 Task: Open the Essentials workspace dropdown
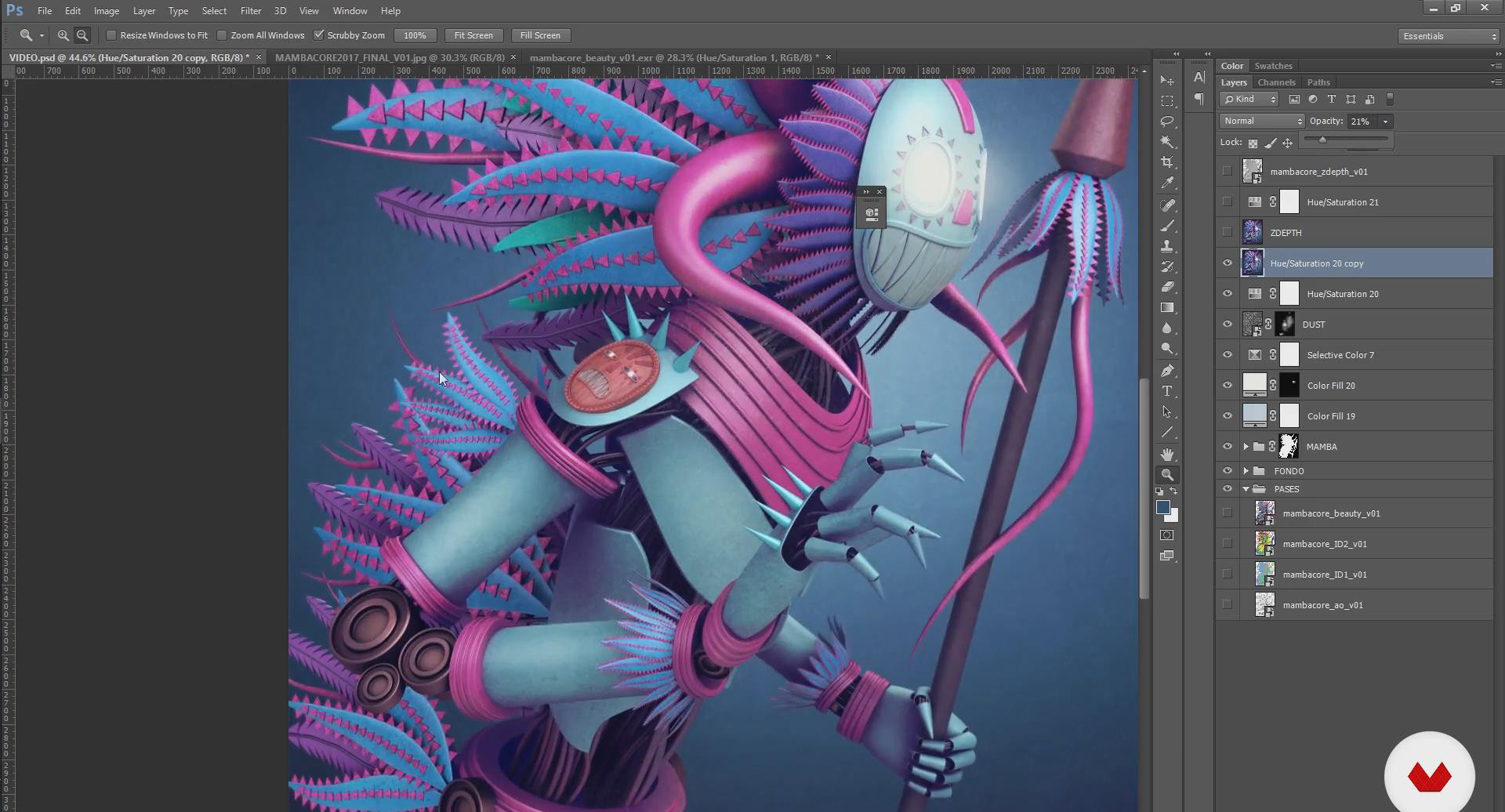click(1449, 36)
